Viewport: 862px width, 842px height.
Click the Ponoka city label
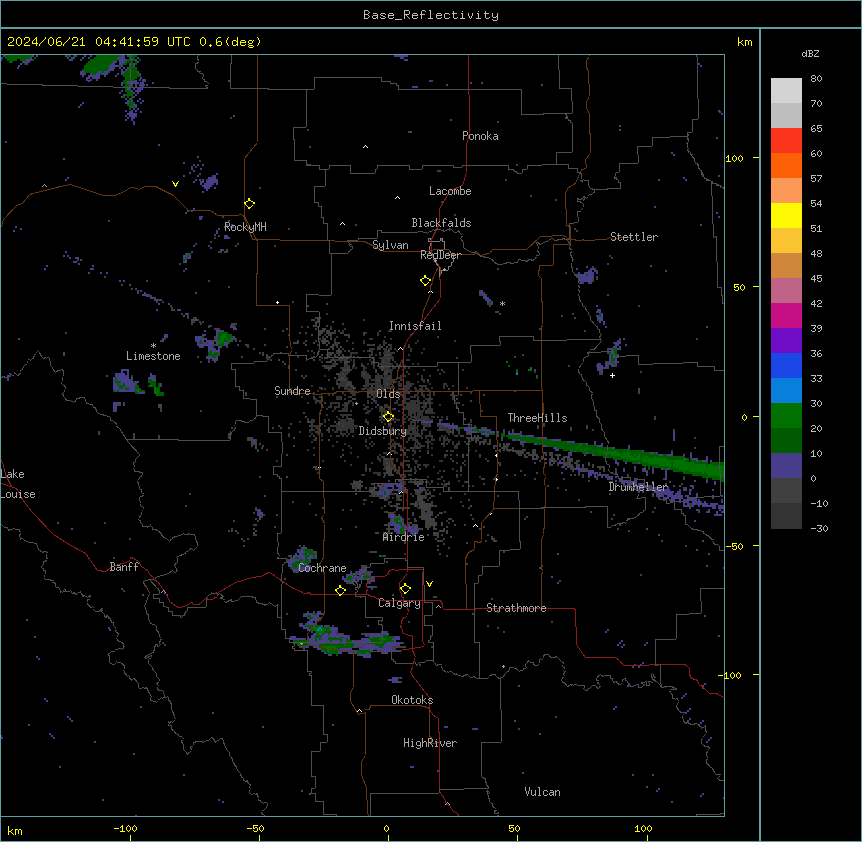(x=480, y=136)
